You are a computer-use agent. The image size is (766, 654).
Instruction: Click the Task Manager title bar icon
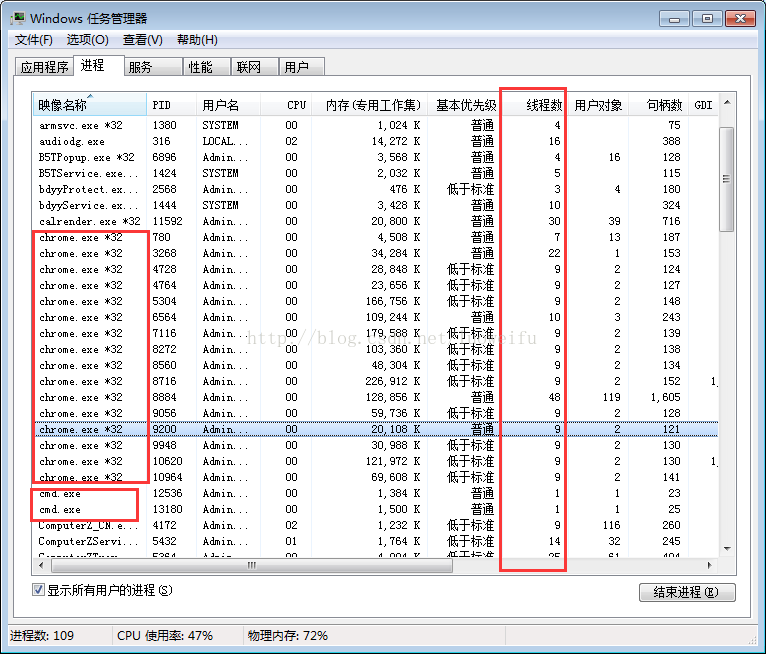tap(18, 19)
